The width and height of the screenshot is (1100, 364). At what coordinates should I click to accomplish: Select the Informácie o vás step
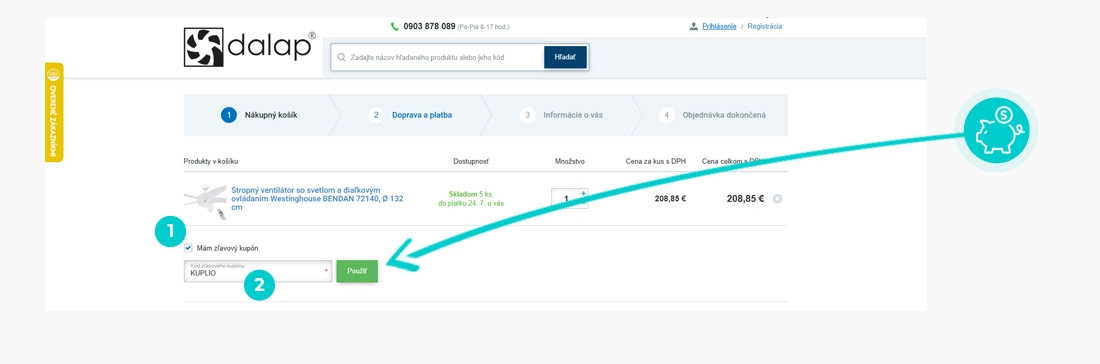pos(561,115)
